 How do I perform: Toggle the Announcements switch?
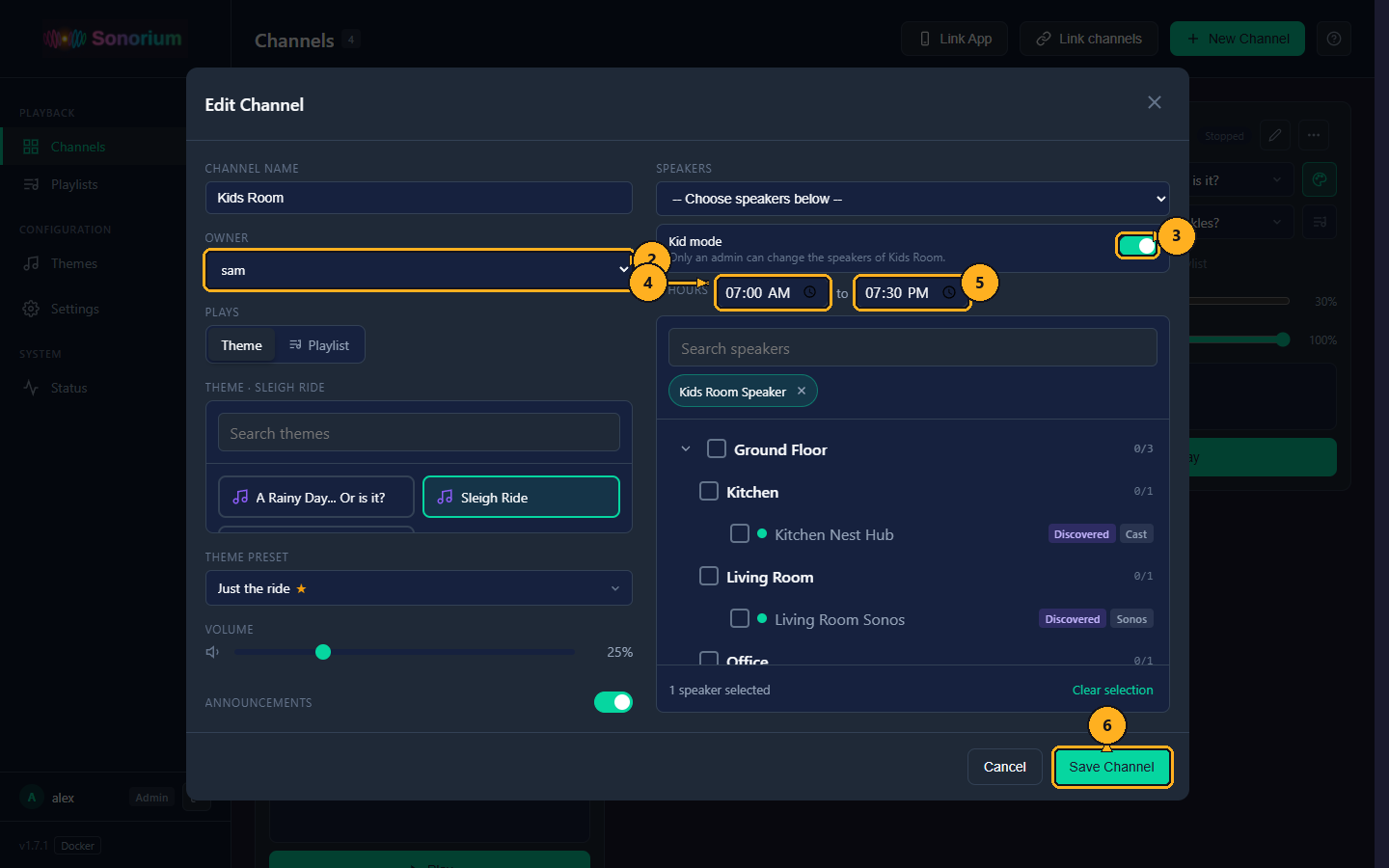pos(613,702)
